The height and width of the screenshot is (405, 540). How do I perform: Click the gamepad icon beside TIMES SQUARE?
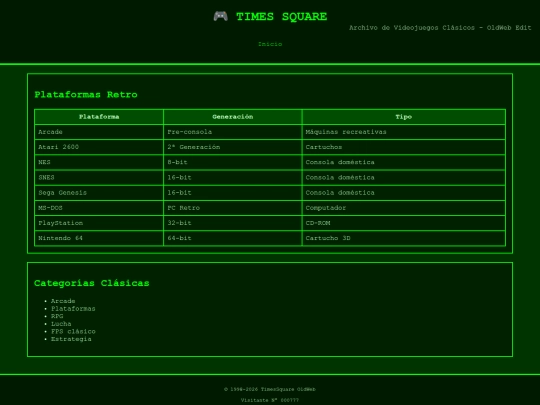[x=220, y=16]
